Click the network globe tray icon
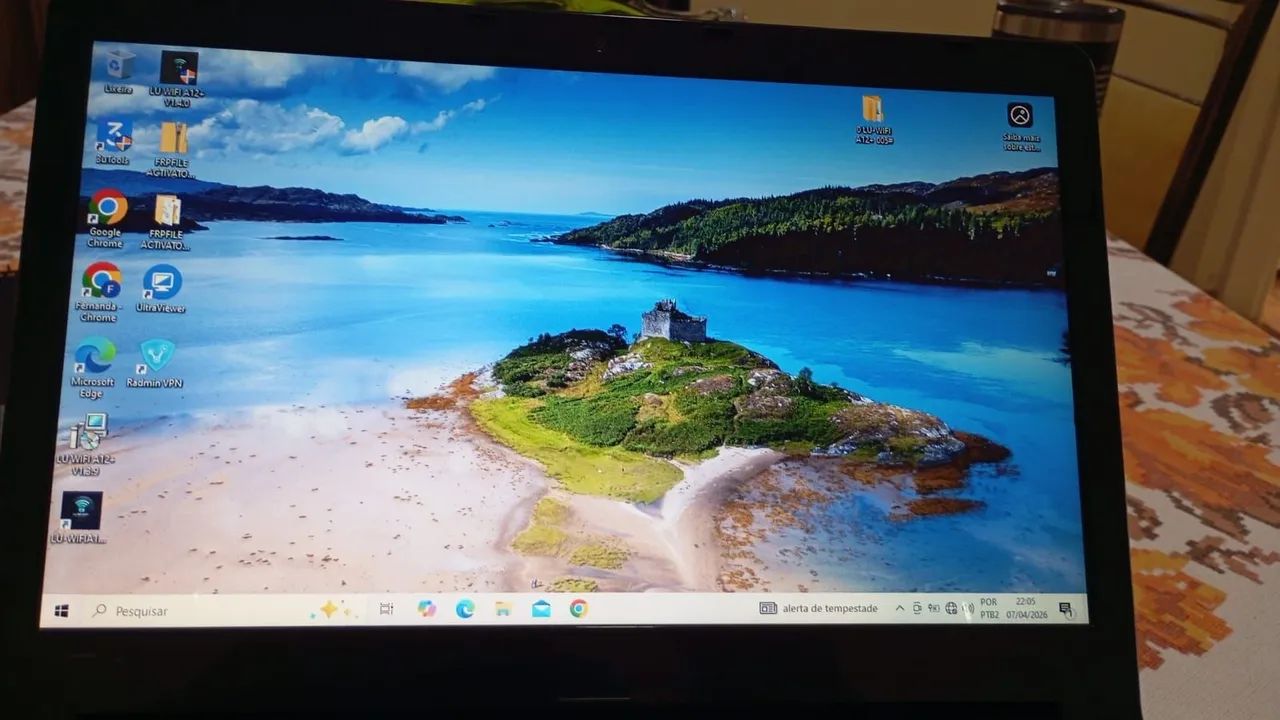Image resolution: width=1280 pixels, height=720 pixels. pos(950,608)
